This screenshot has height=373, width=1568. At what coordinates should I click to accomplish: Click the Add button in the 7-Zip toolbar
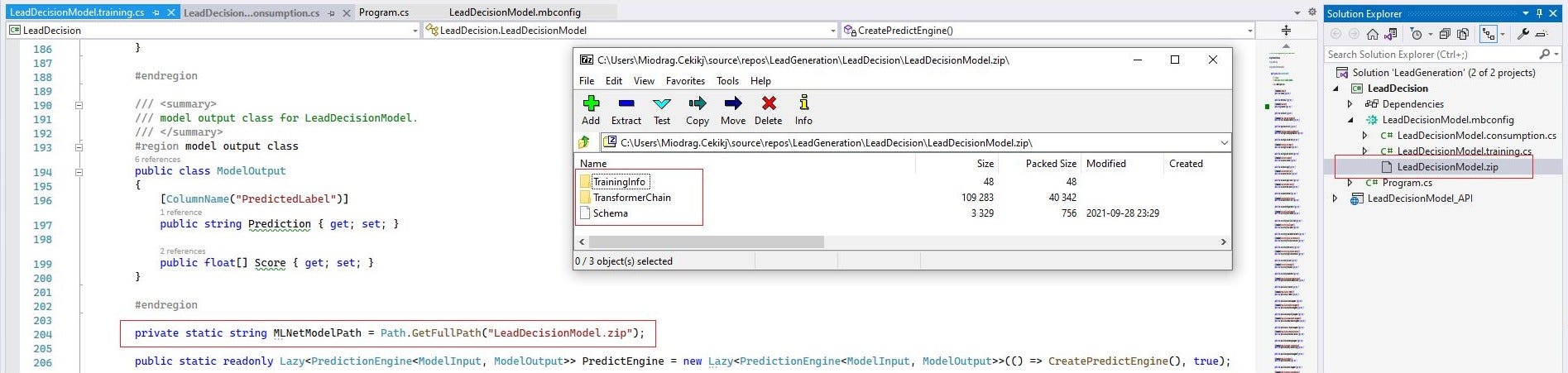pos(591,110)
